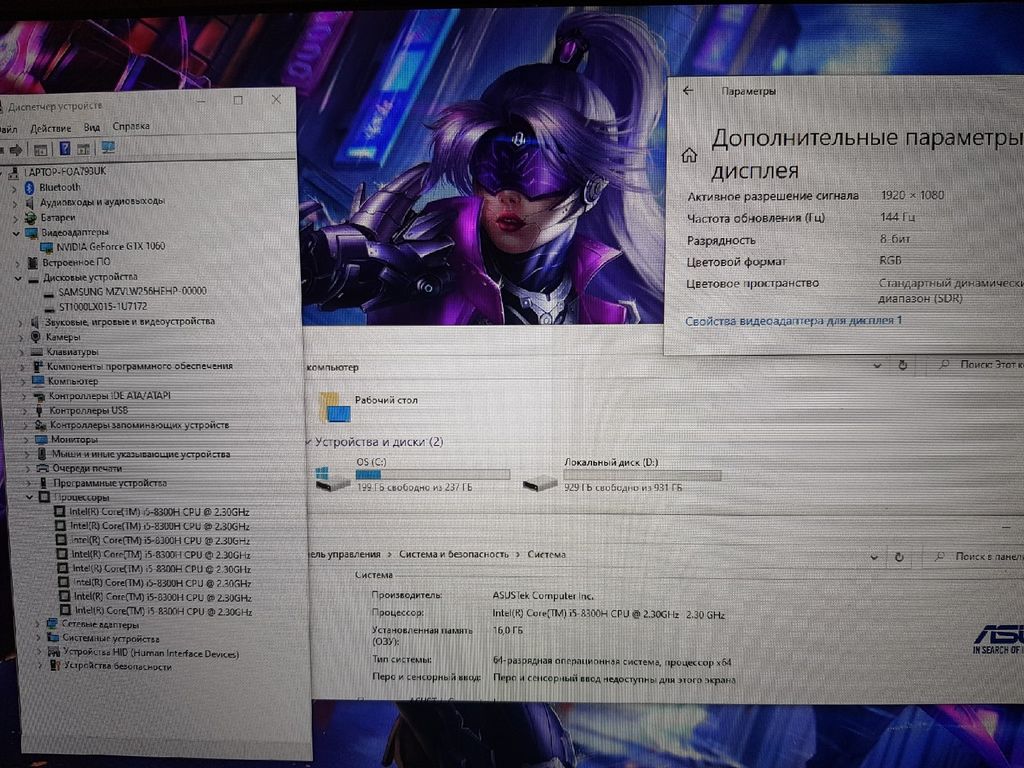Collapse the Процессоры category
The width and height of the screenshot is (1024, 768).
(29, 497)
